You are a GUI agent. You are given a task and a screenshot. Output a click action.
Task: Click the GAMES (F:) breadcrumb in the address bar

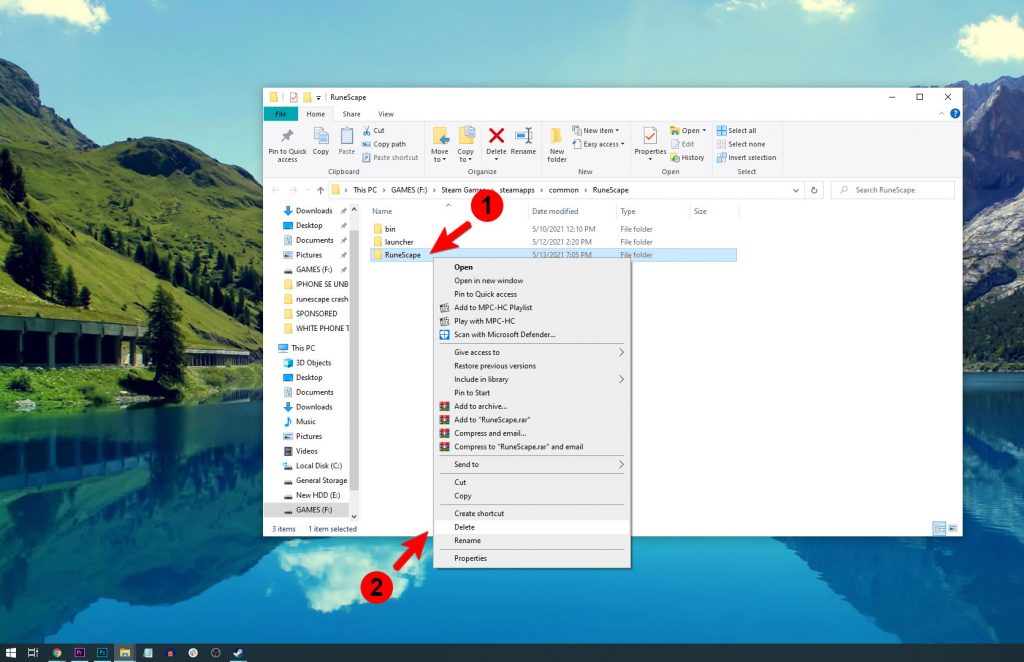coord(409,190)
